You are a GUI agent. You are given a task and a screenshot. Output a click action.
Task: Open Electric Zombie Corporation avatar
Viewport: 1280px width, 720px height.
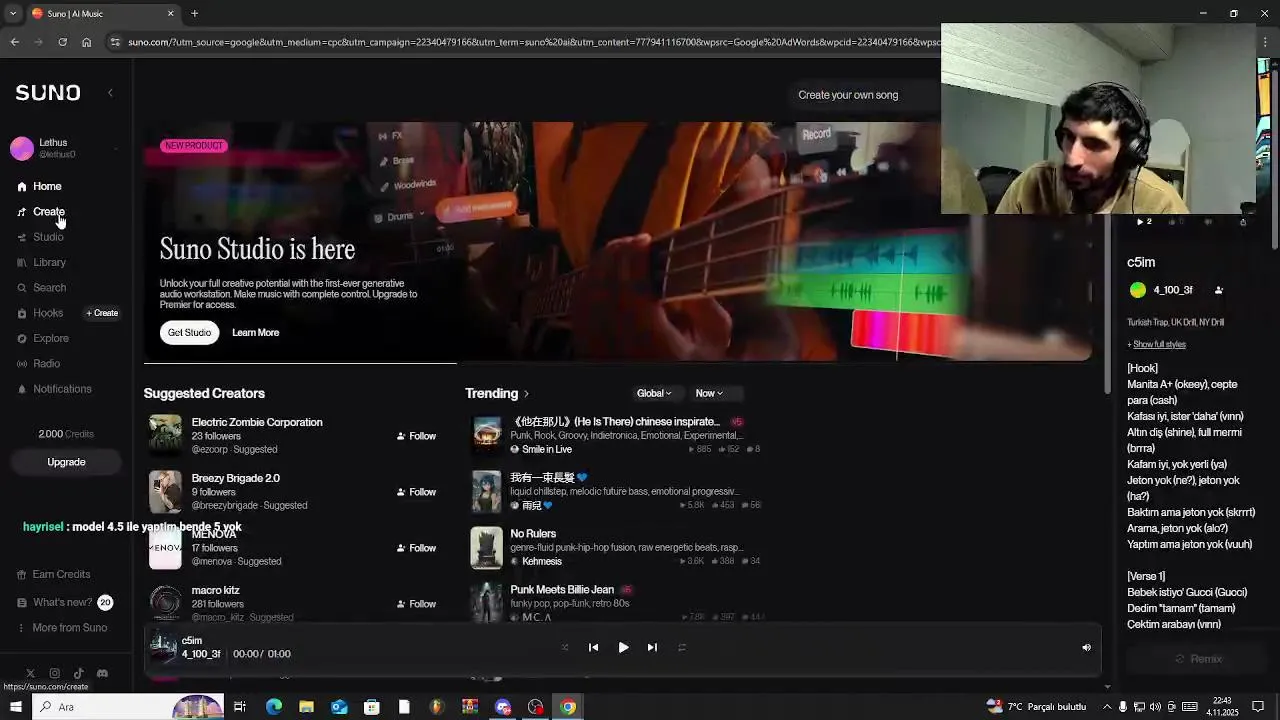pos(165,435)
